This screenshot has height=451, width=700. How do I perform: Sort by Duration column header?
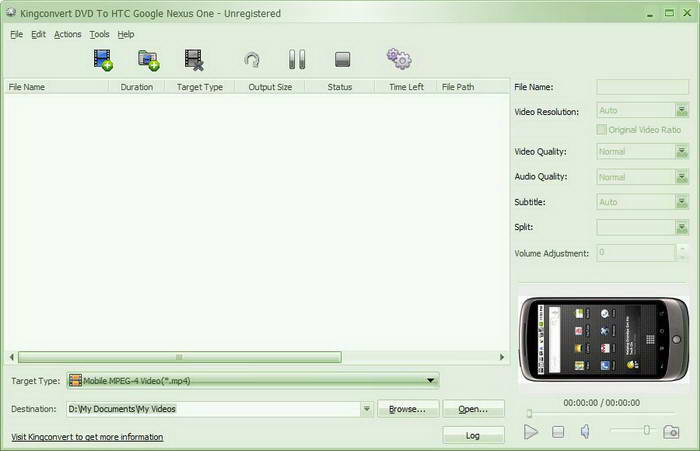(137, 87)
